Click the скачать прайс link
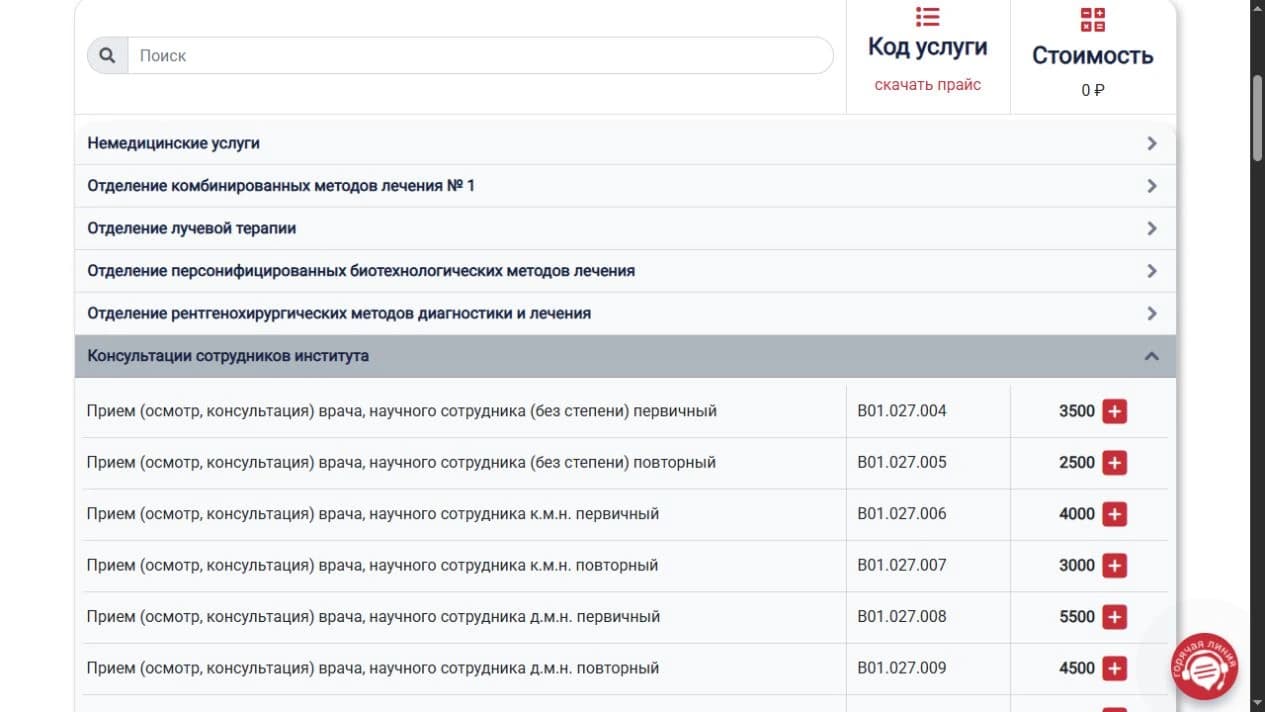Viewport: 1265px width, 712px height. [928, 85]
